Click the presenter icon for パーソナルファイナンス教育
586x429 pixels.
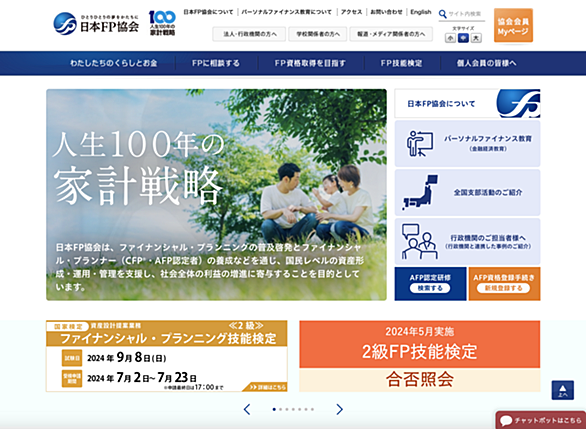[420, 143]
